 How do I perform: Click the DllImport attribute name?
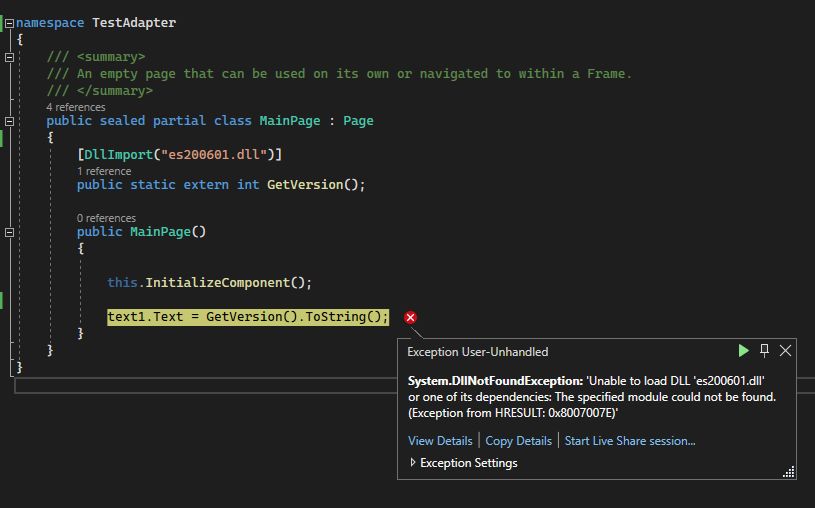(119, 154)
